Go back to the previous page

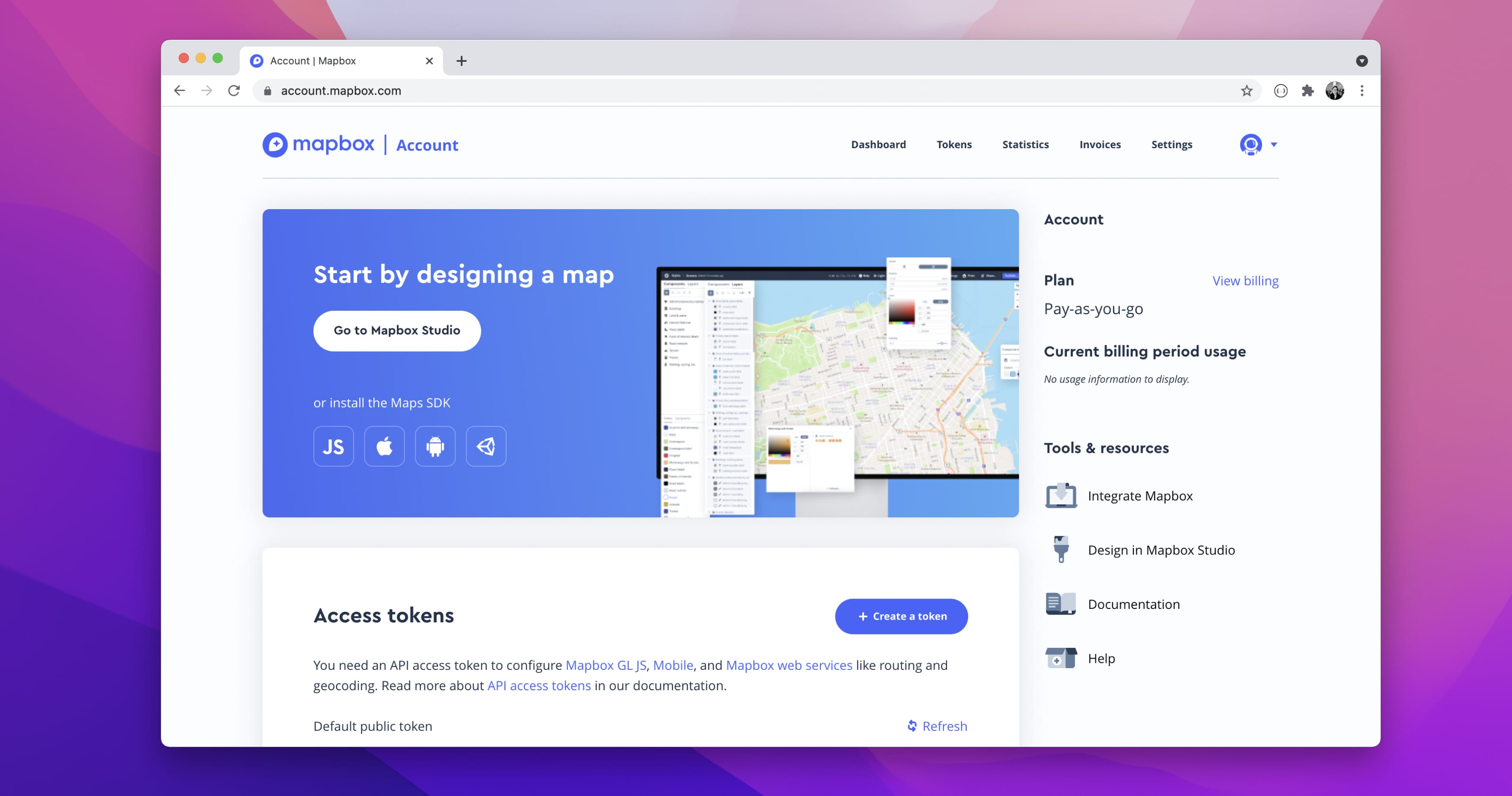[180, 90]
